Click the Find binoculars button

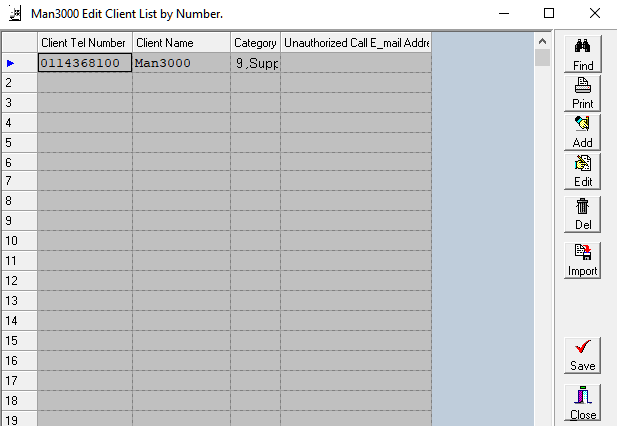[x=583, y=54]
